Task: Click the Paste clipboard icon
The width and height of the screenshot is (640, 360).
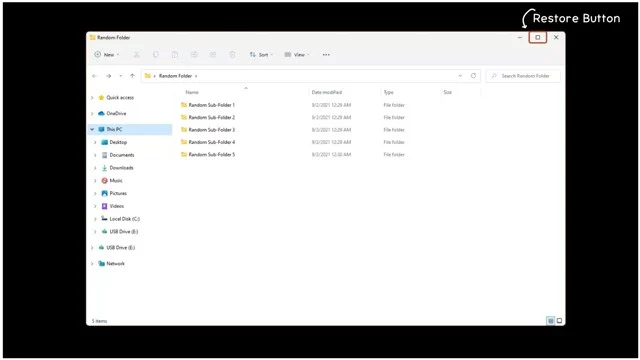Action: tap(175, 55)
